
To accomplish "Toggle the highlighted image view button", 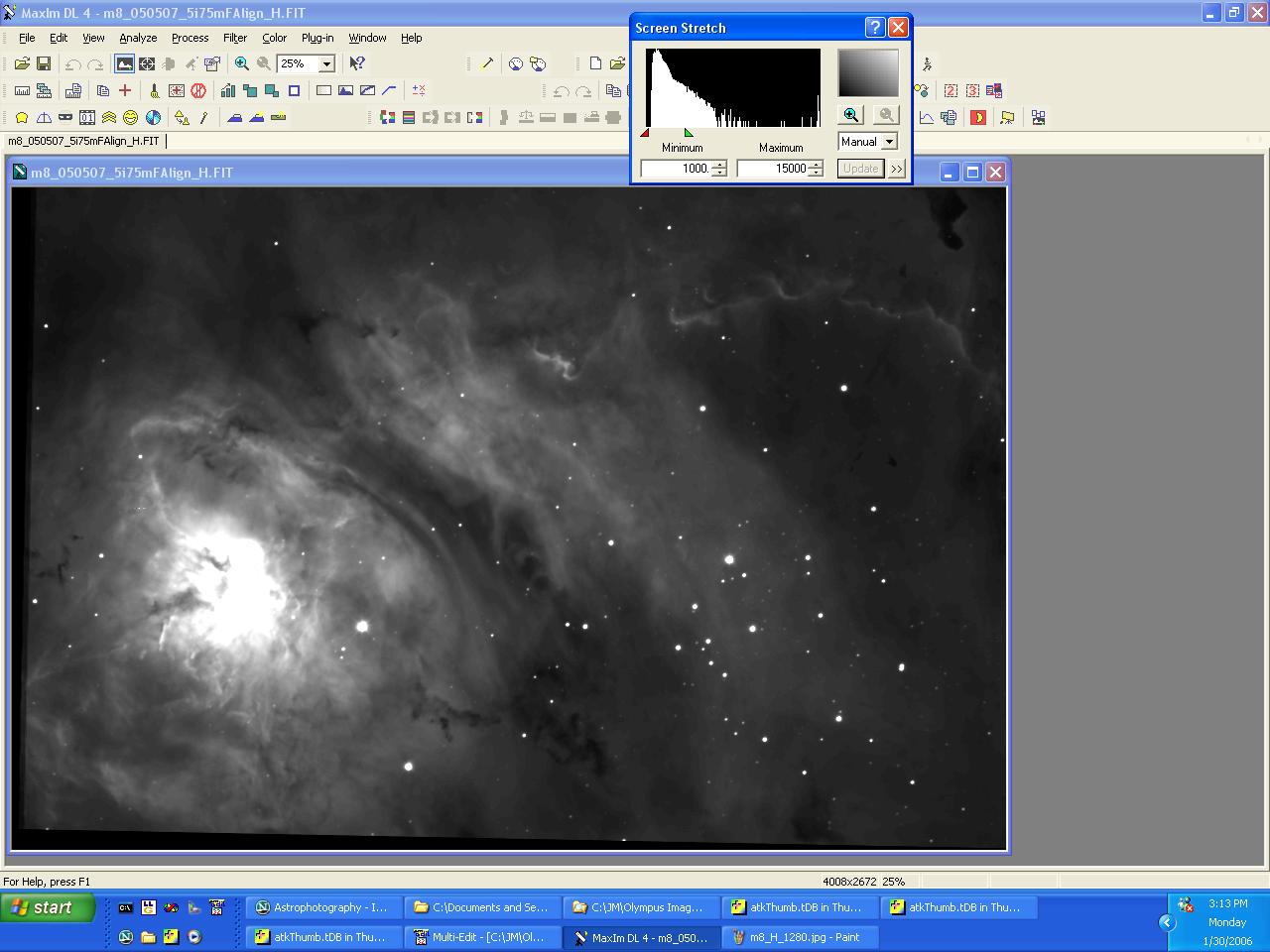I will pyautogui.click(x=124, y=63).
